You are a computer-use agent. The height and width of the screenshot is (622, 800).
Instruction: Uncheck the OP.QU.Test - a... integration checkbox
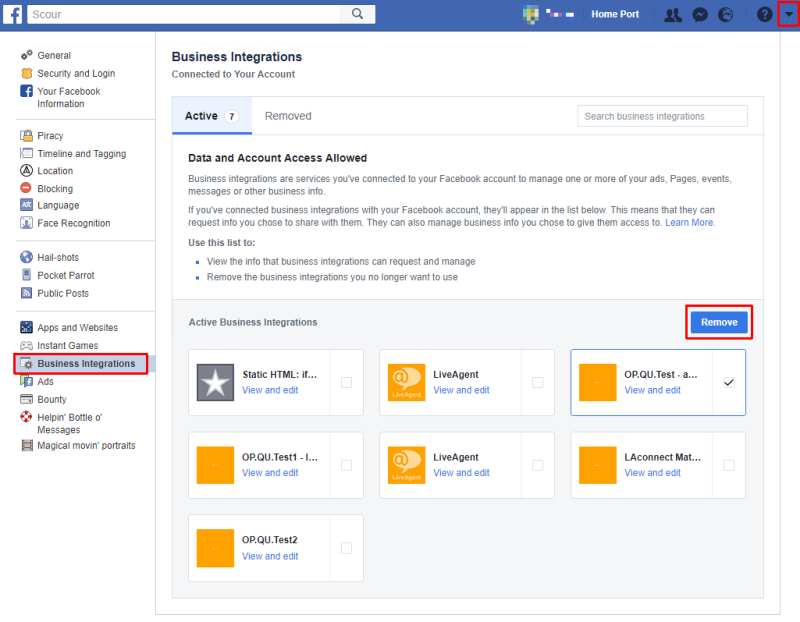pyautogui.click(x=728, y=382)
